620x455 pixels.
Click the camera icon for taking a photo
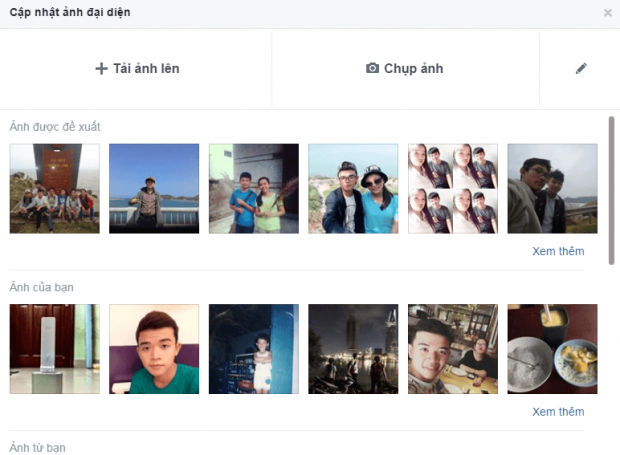coord(373,69)
